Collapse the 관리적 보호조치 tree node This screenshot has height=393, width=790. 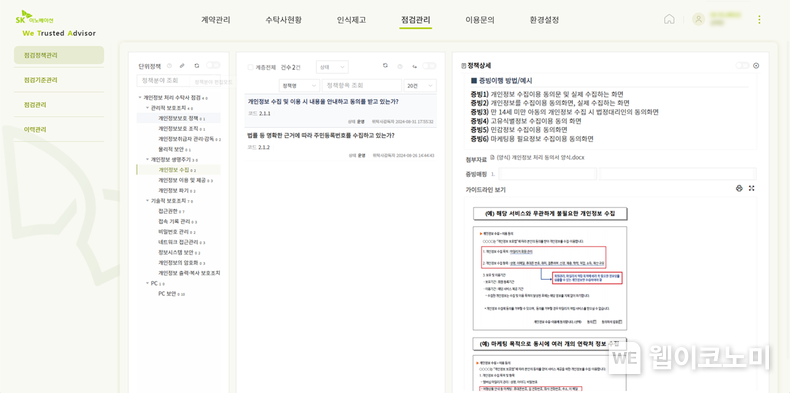coord(147,108)
